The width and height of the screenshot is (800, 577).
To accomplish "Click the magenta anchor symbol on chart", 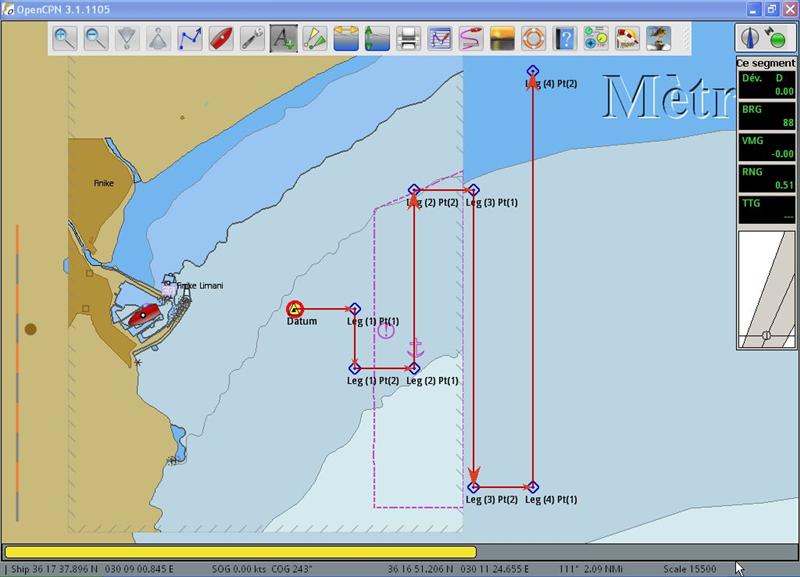I will pos(418,350).
